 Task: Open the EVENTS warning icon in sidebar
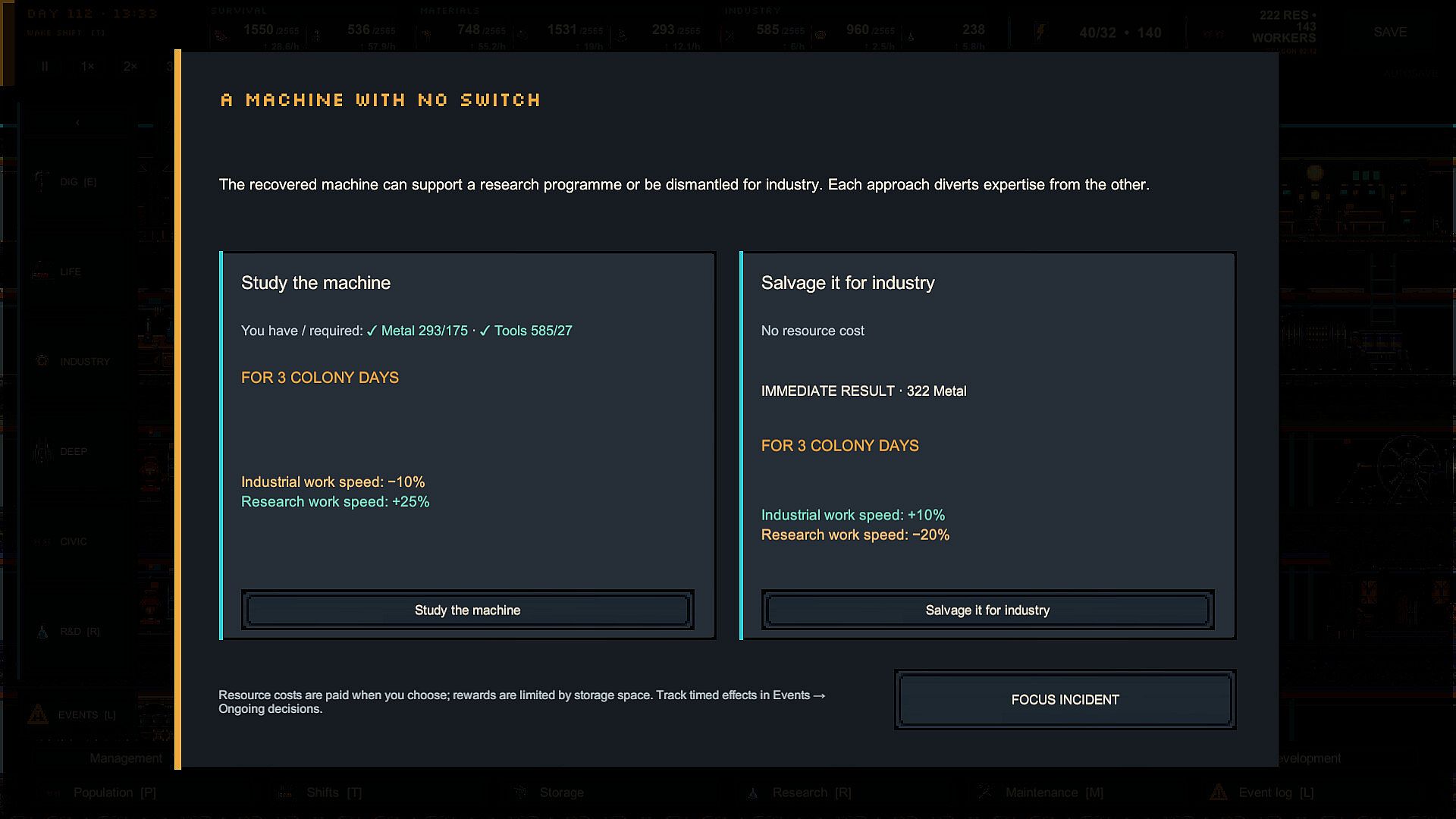click(38, 714)
